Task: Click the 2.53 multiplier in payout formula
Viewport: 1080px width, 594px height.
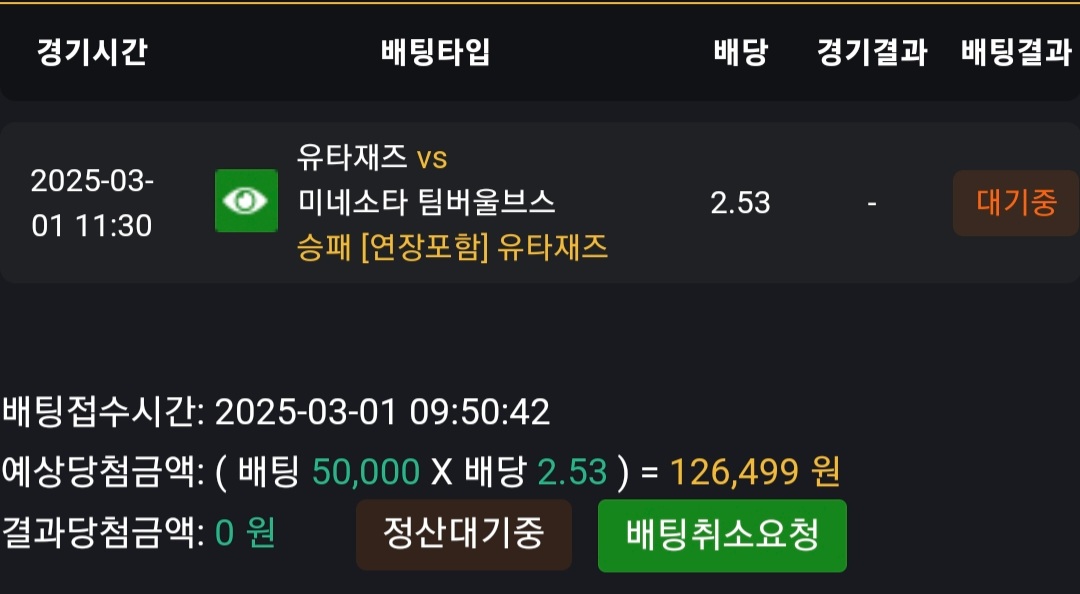Action: (572, 471)
